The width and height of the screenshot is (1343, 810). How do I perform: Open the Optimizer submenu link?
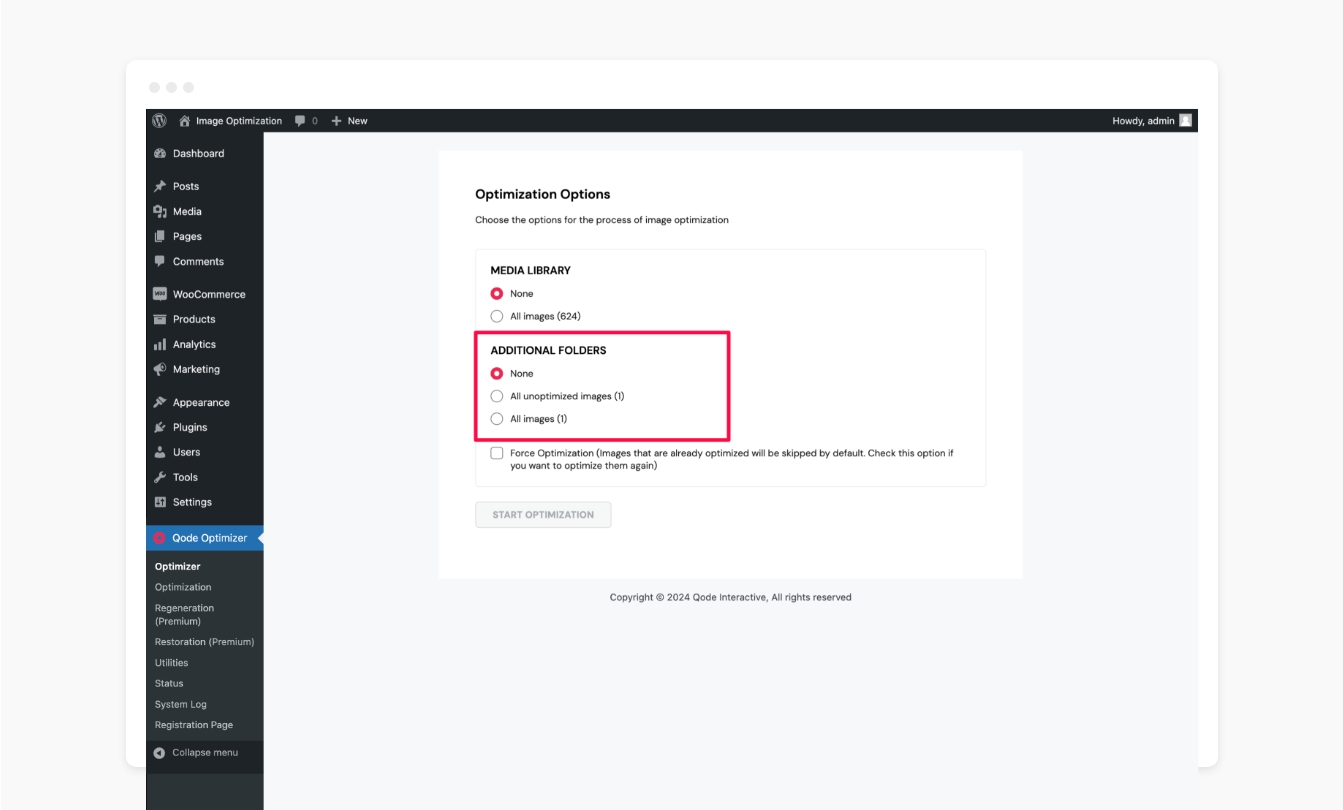pos(177,566)
